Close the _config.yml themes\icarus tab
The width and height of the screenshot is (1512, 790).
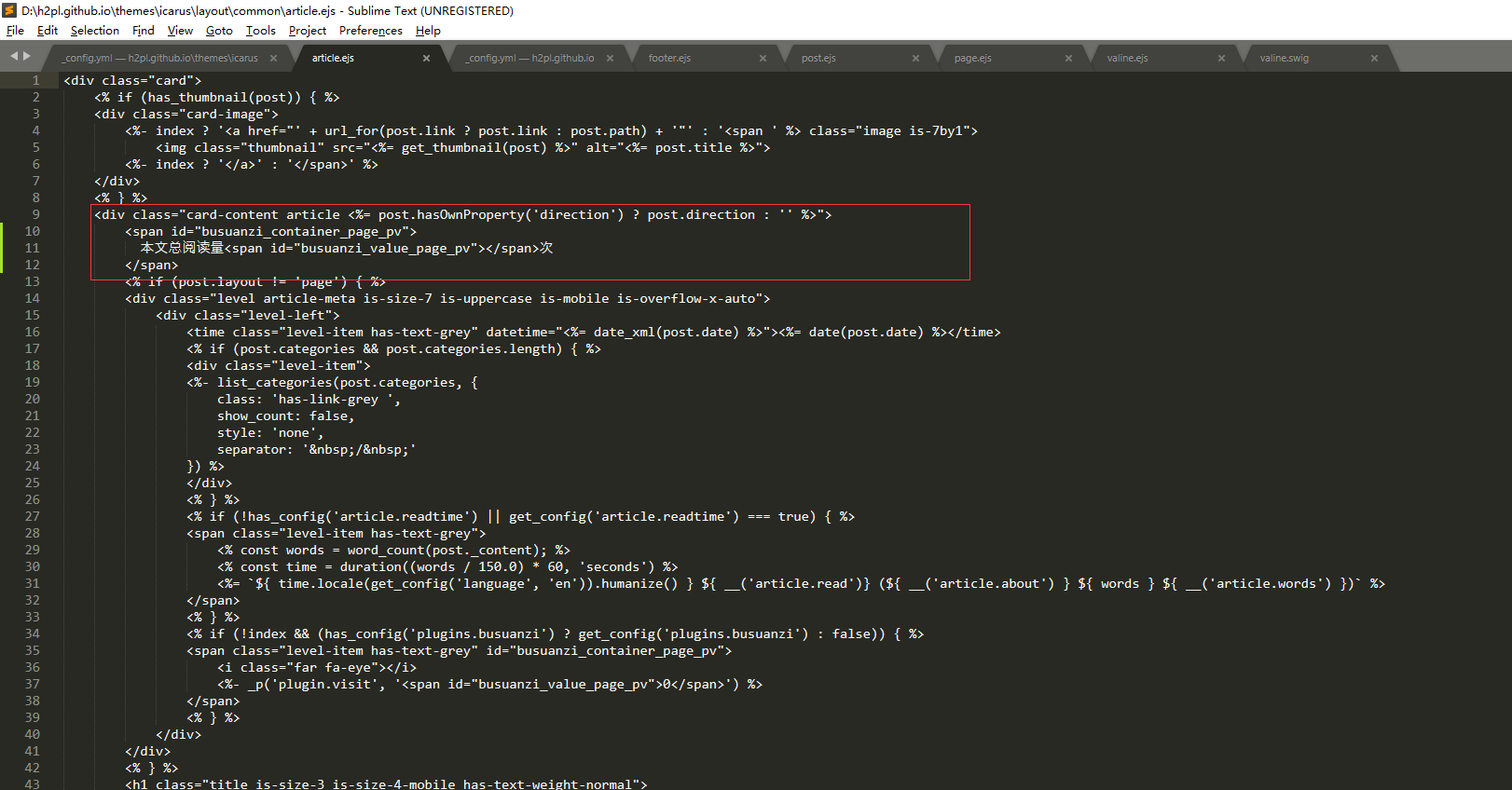click(x=273, y=58)
